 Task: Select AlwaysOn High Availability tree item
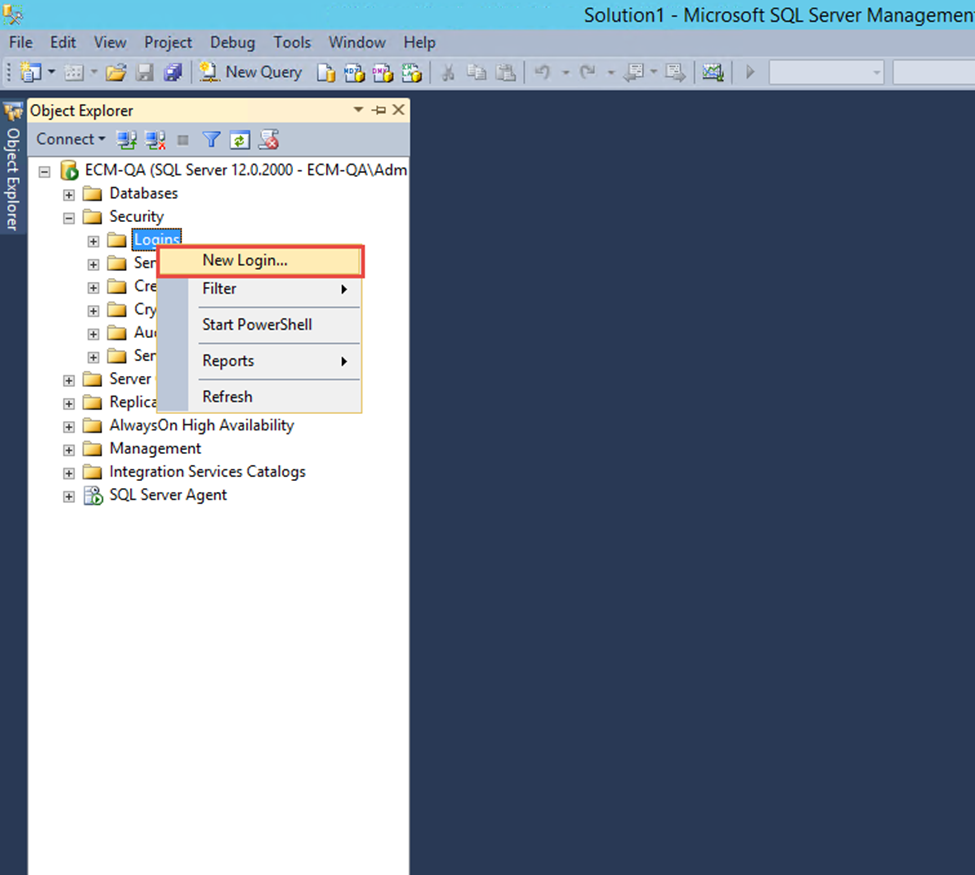point(201,425)
